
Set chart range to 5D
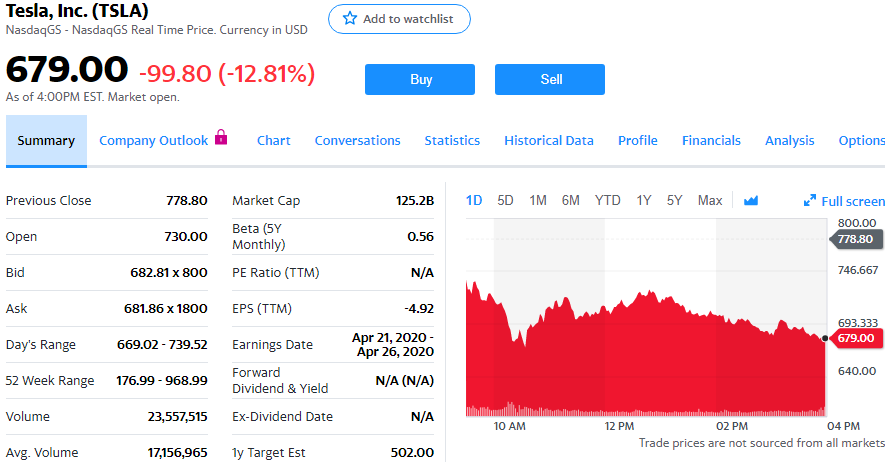505,201
